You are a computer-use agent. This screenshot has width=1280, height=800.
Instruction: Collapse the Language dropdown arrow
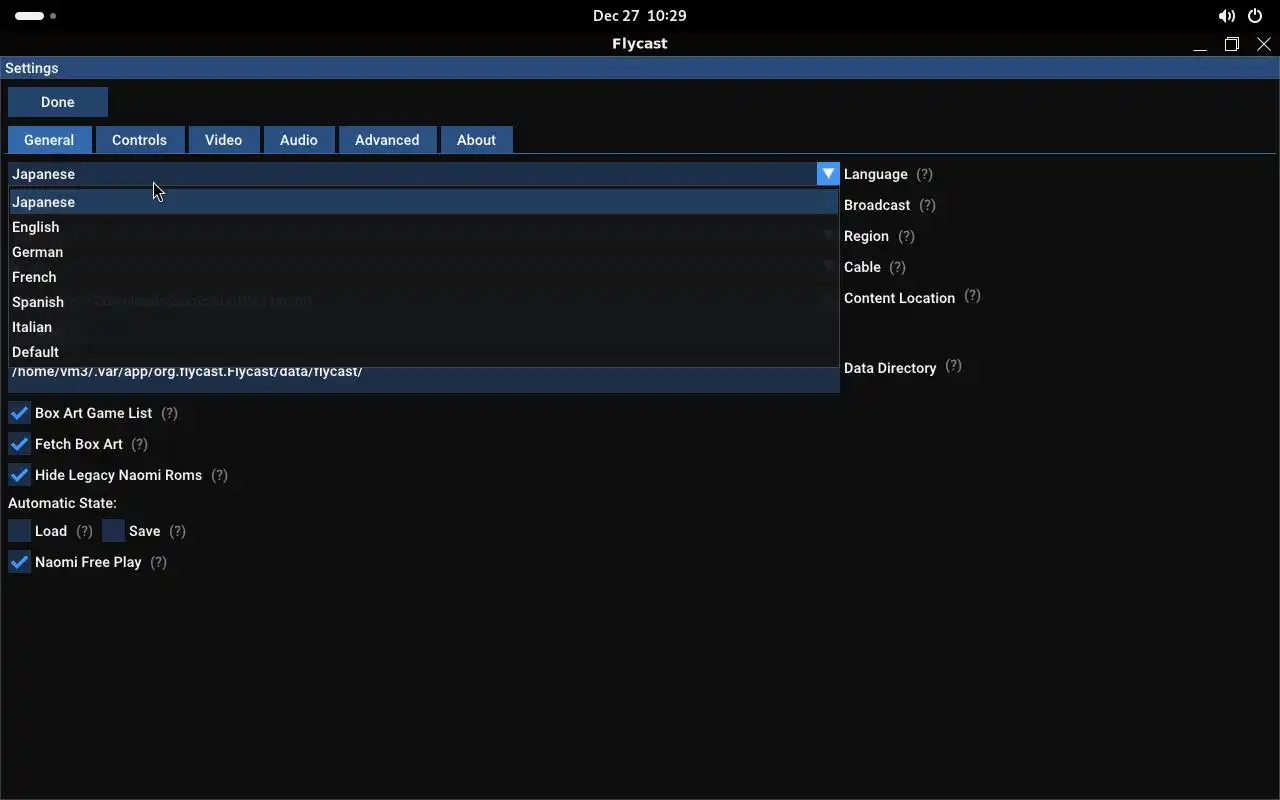828,174
